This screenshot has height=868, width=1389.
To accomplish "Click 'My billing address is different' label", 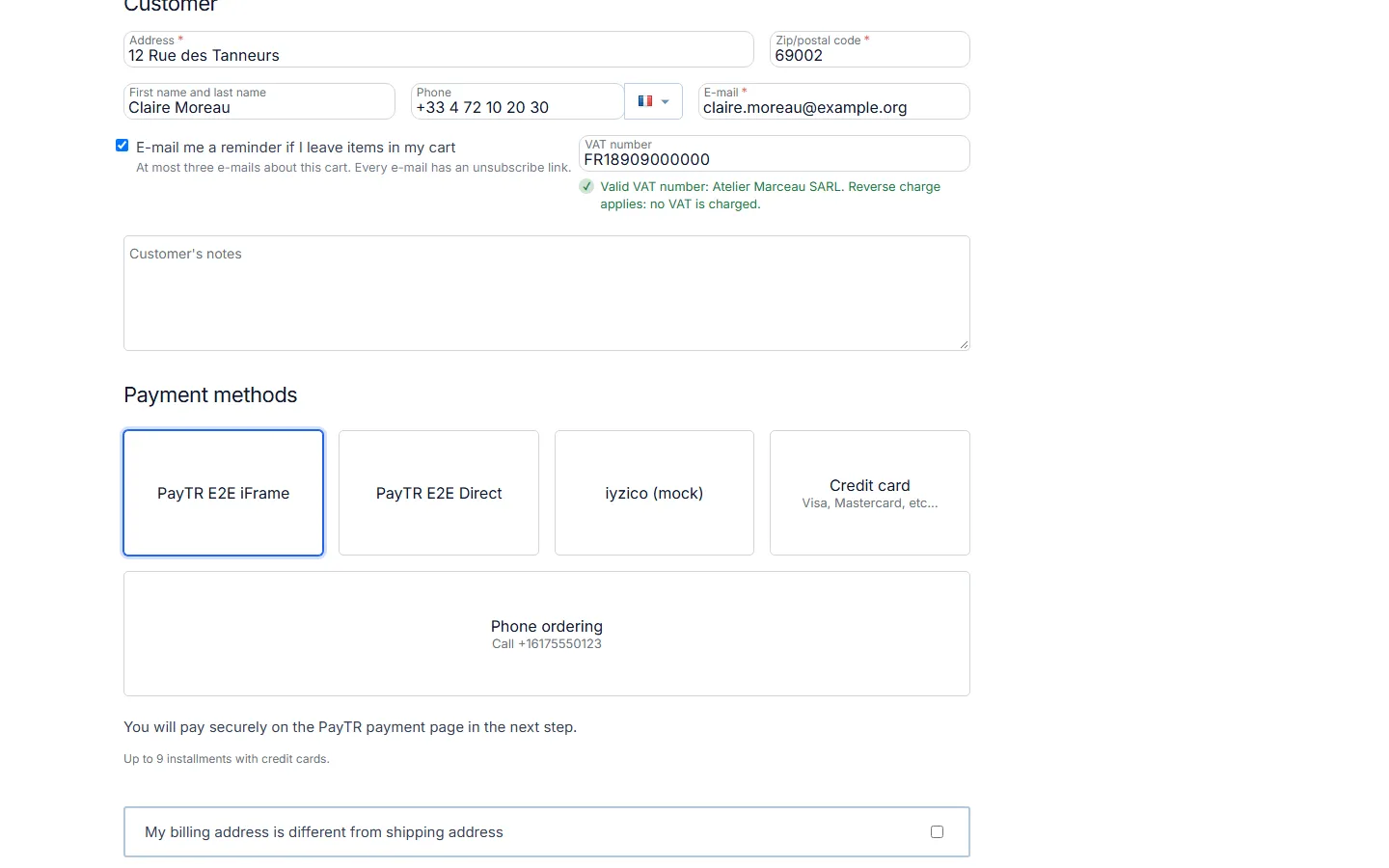I will [324, 832].
